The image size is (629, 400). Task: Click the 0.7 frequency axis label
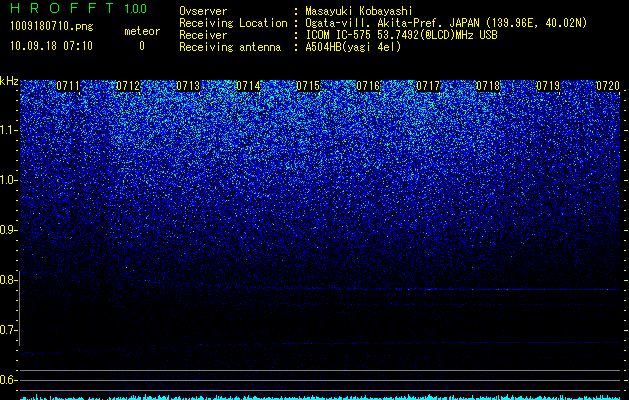8,330
